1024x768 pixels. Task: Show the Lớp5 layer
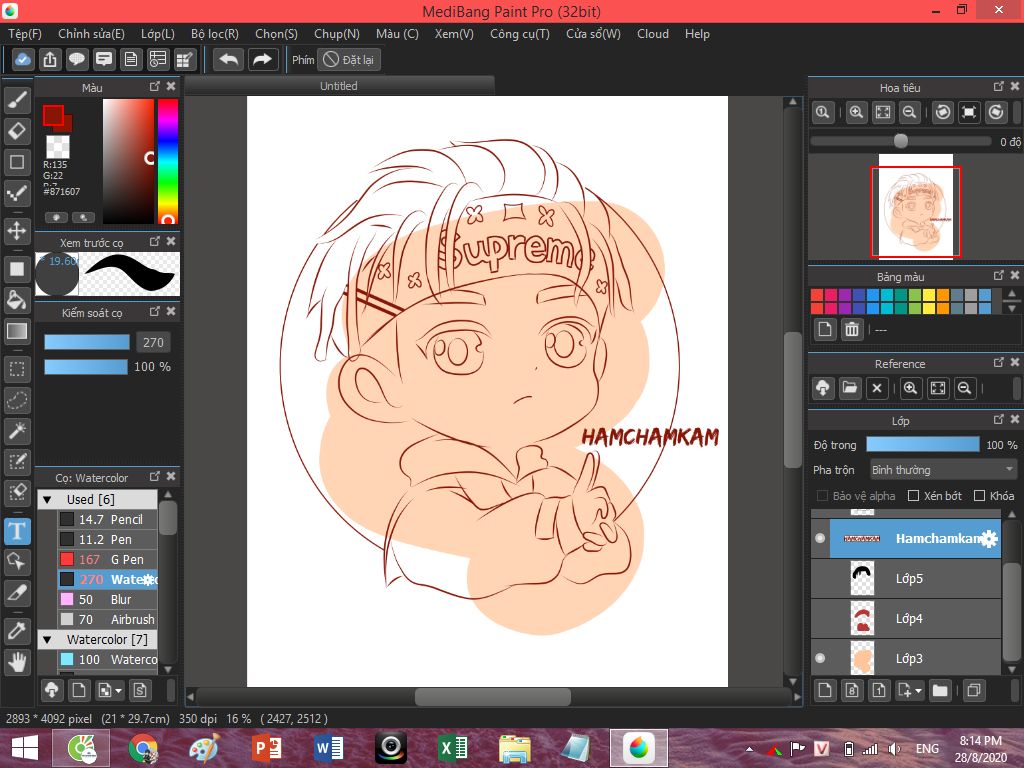[x=820, y=578]
